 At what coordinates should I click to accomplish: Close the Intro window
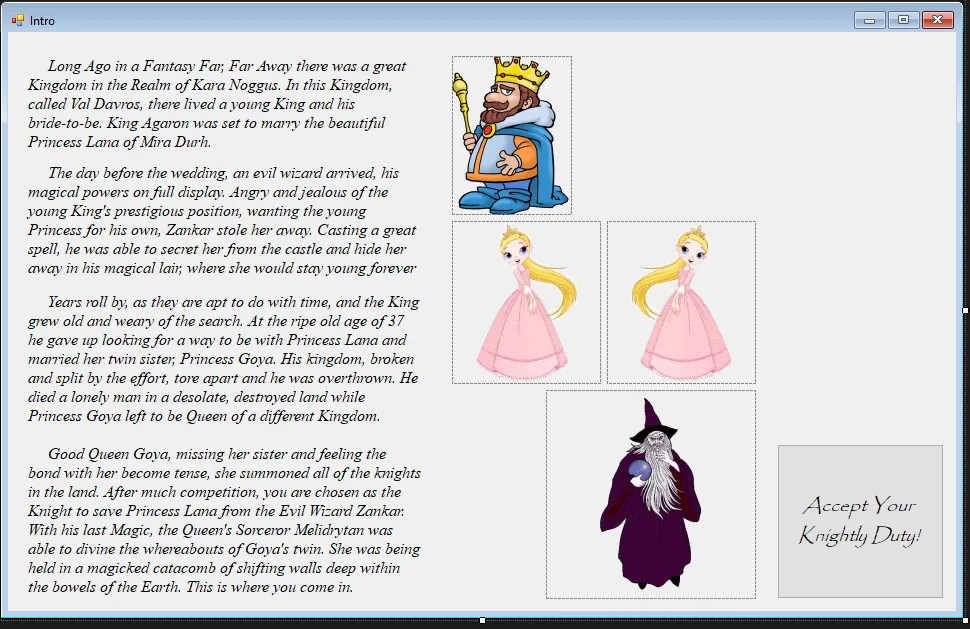(x=937, y=20)
